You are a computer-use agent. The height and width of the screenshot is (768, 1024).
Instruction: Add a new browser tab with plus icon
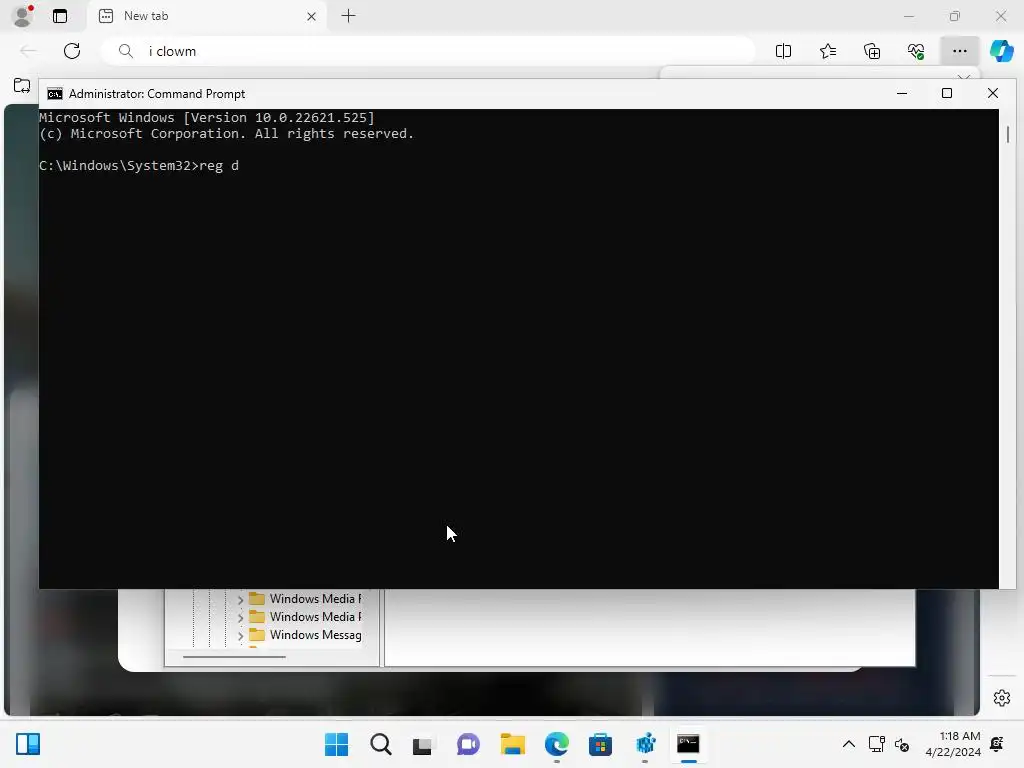click(x=349, y=16)
